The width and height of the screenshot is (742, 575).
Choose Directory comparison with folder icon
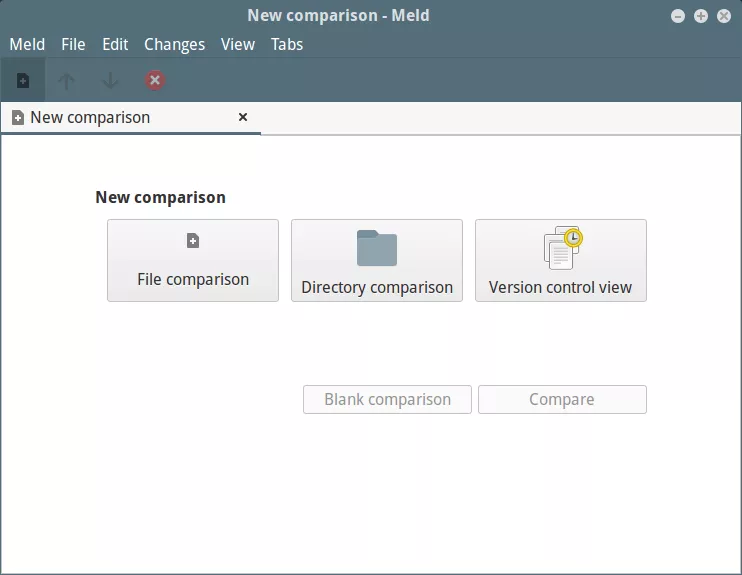(x=377, y=261)
